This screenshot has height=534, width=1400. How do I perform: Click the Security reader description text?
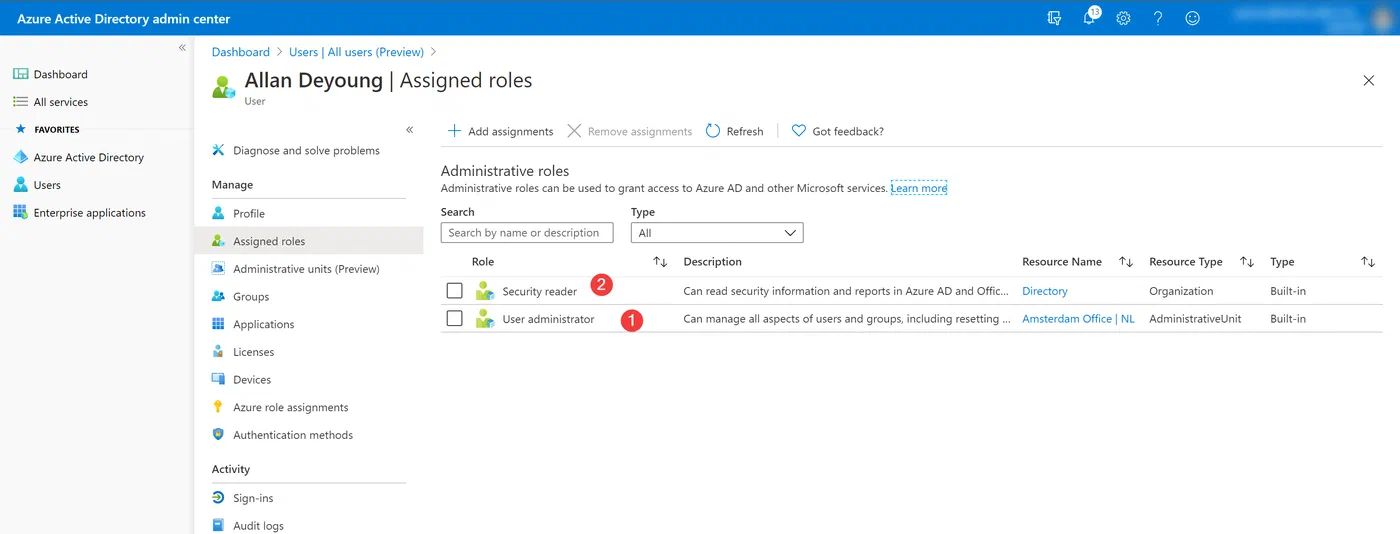846,292
